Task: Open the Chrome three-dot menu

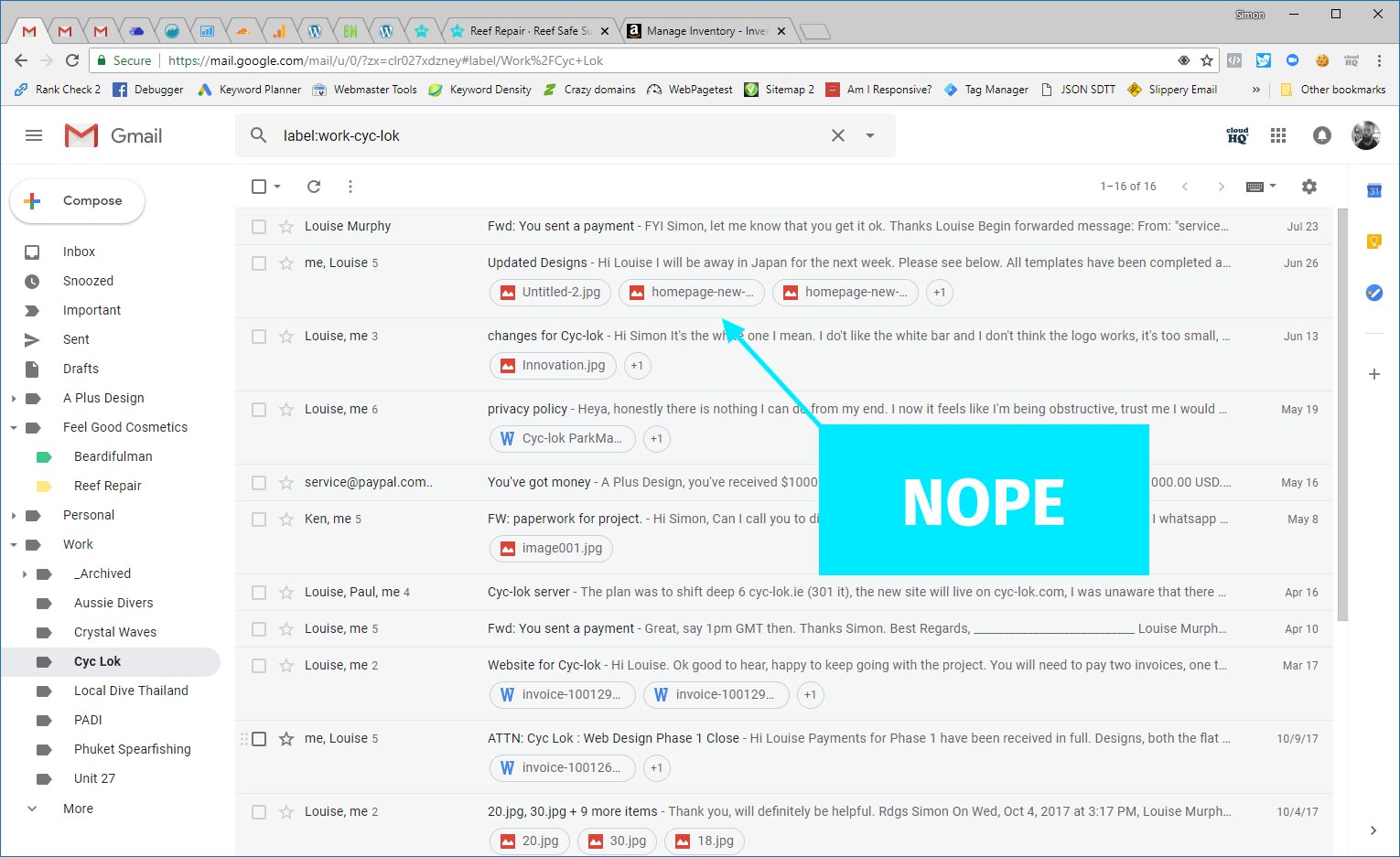Action: (1379, 60)
